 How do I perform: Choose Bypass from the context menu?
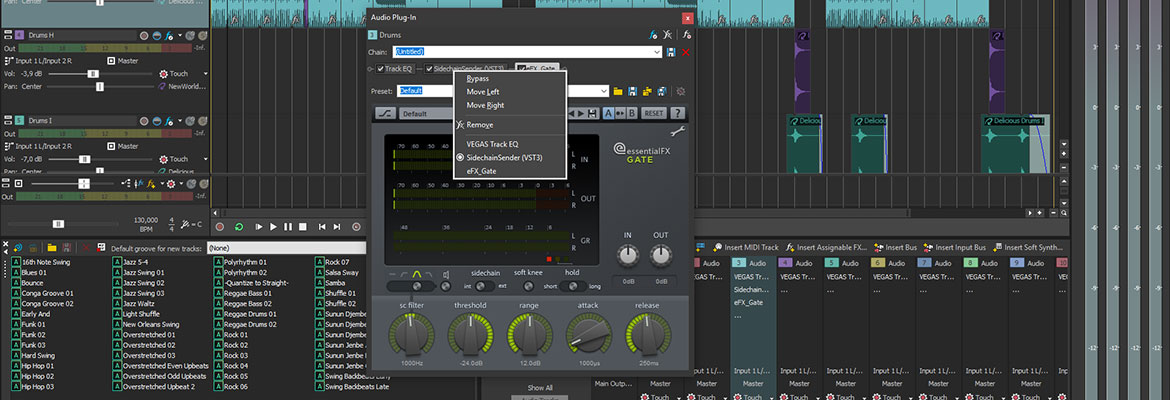coord(477,78)
